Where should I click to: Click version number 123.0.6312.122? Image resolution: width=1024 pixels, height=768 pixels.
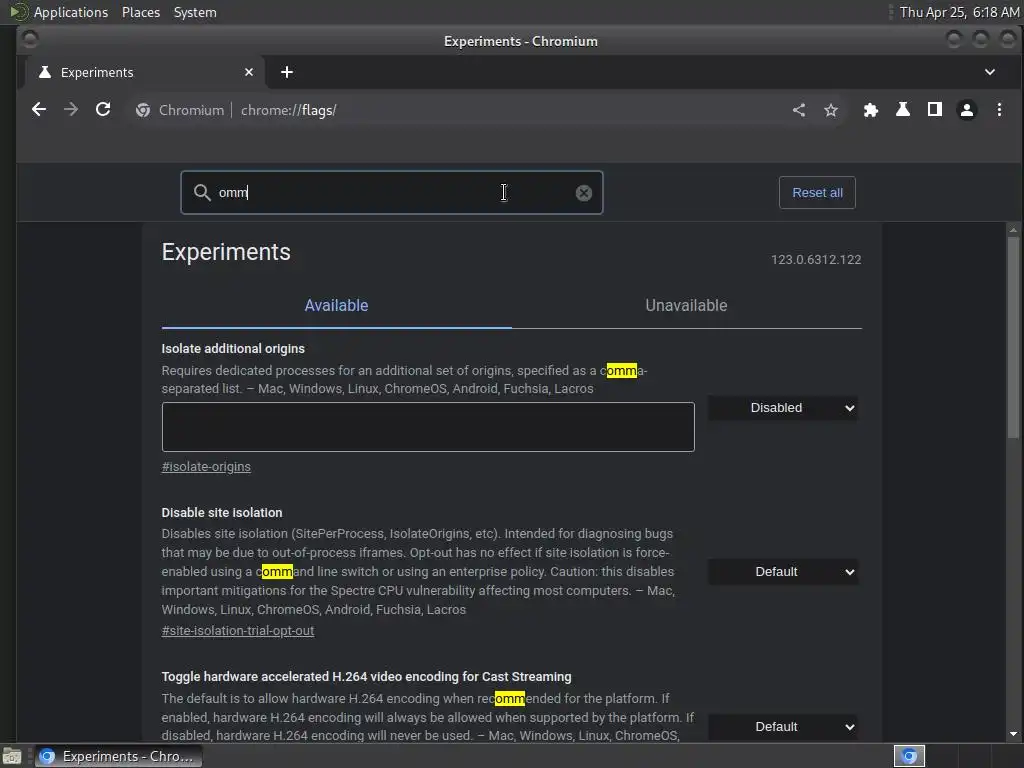(816, 259)
